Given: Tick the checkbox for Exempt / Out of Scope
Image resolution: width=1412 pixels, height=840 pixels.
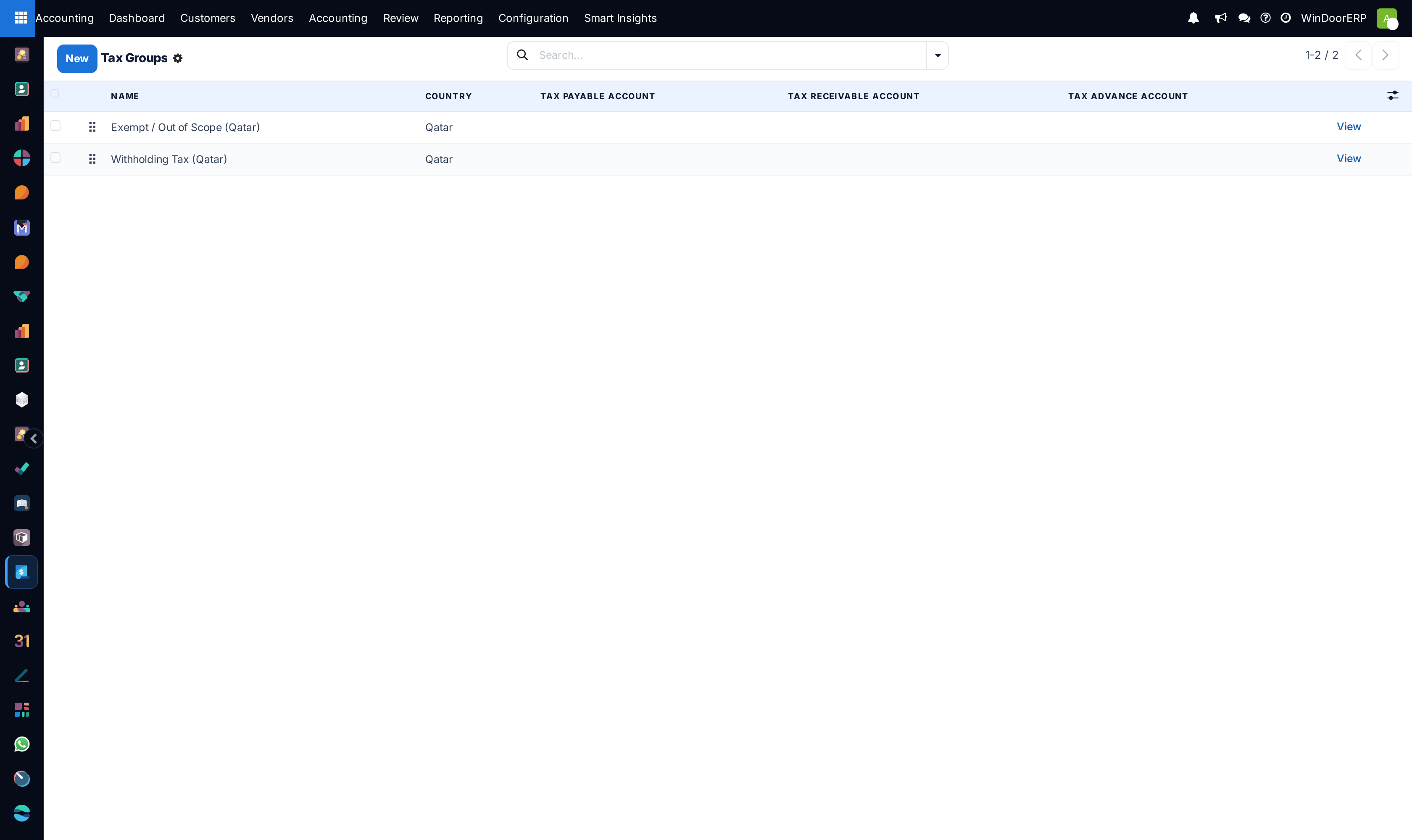Looking at the screenshot, I should point(55,126).
